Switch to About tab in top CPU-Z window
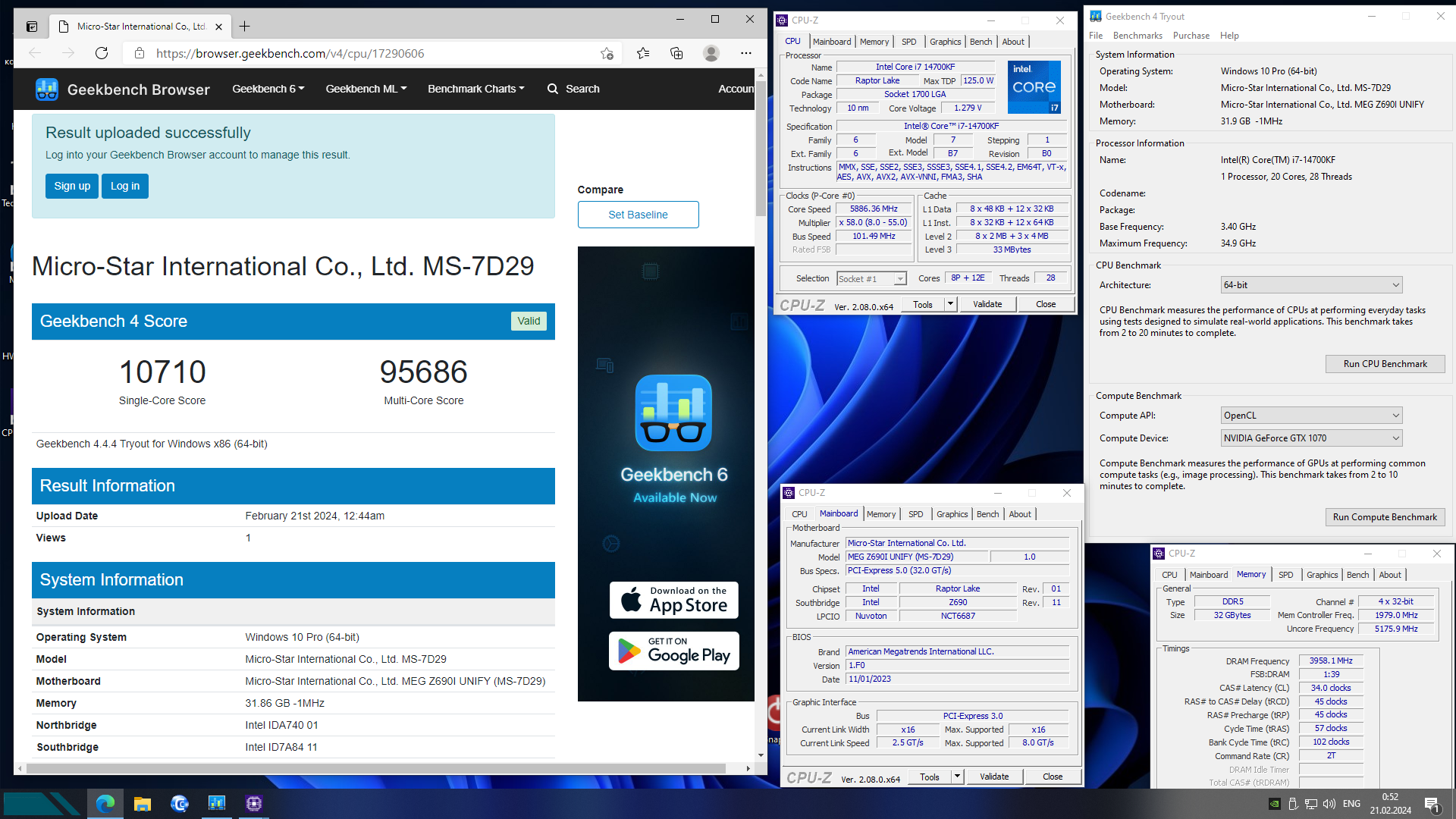Viewport: 1456px width, 819px height. [x=1013, y=42]
